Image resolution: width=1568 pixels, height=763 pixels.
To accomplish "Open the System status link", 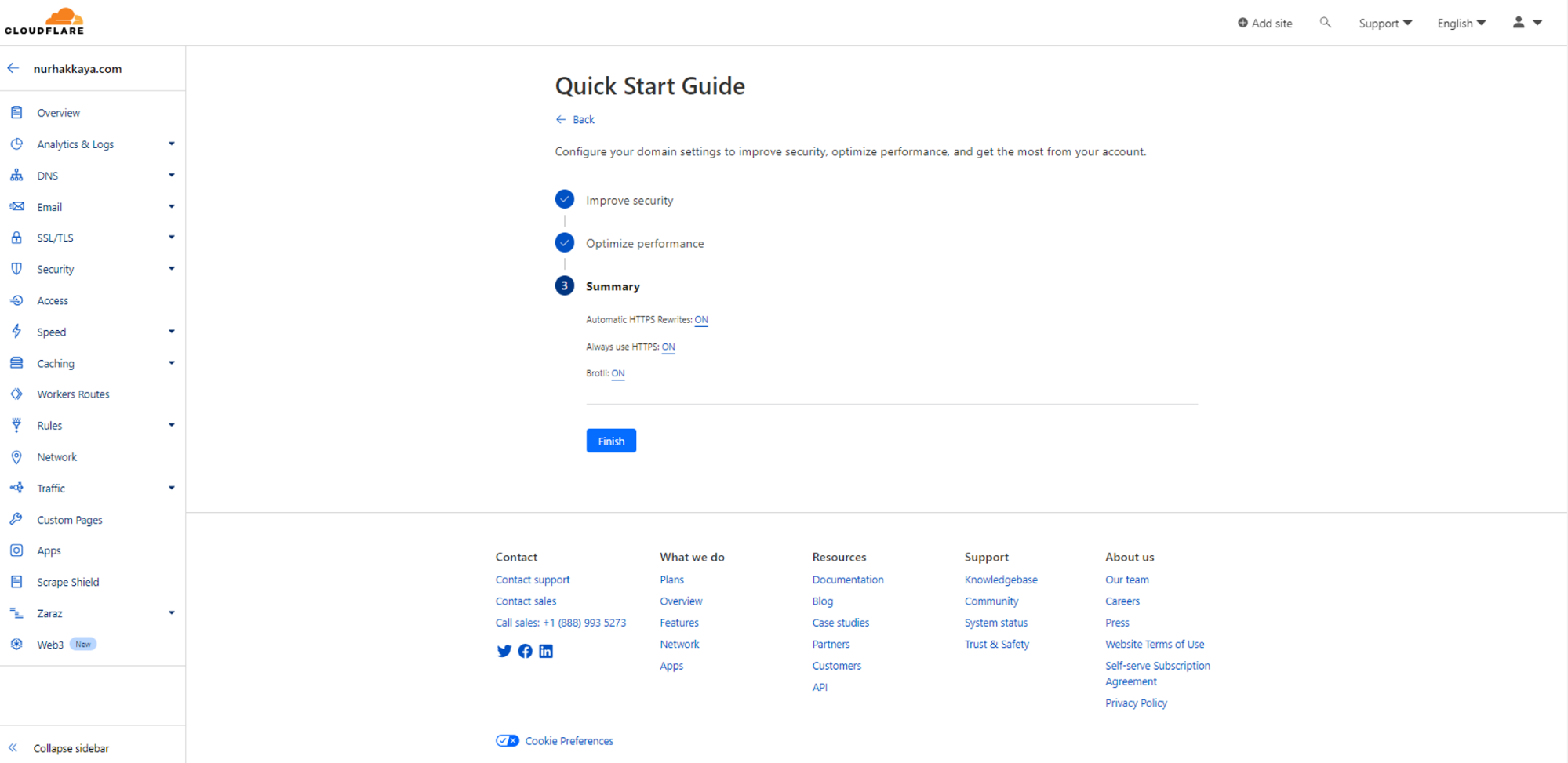I will pyautogui.click(x=996, y=623).
